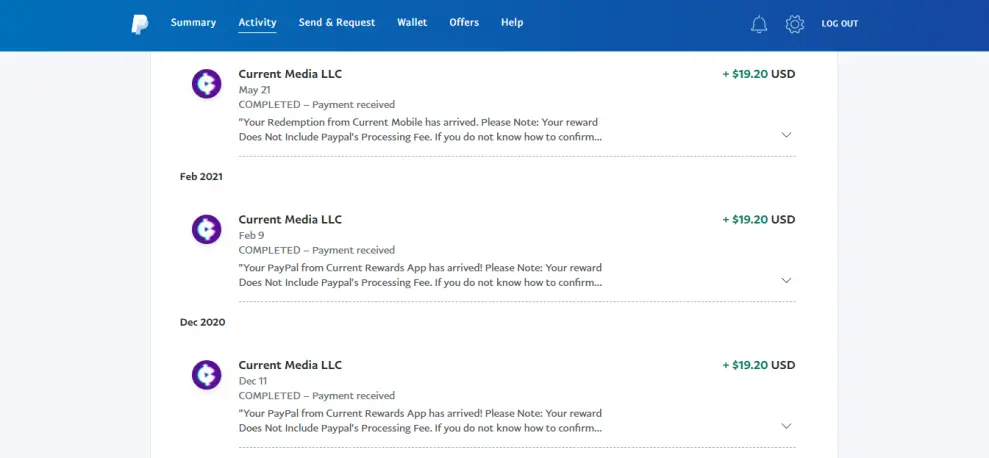989x458 pixels.
Task: Open Current Media LLC entry dated Dec 11
Action: [x=290, y=366]
